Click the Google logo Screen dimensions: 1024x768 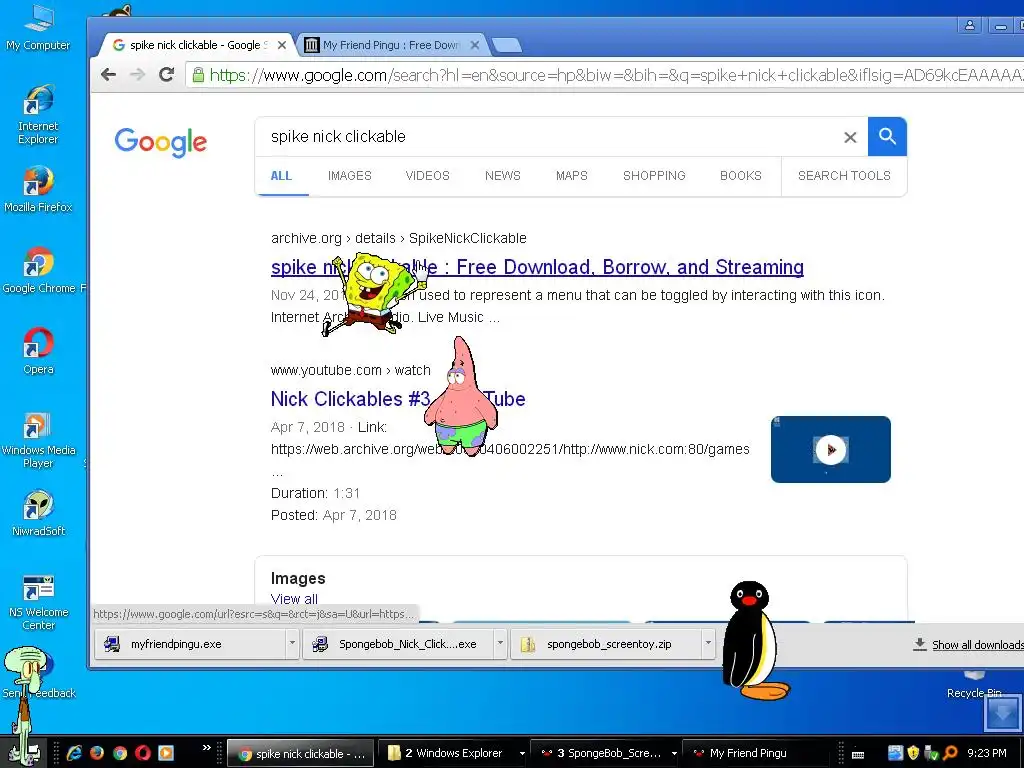[x=161, y=142]
